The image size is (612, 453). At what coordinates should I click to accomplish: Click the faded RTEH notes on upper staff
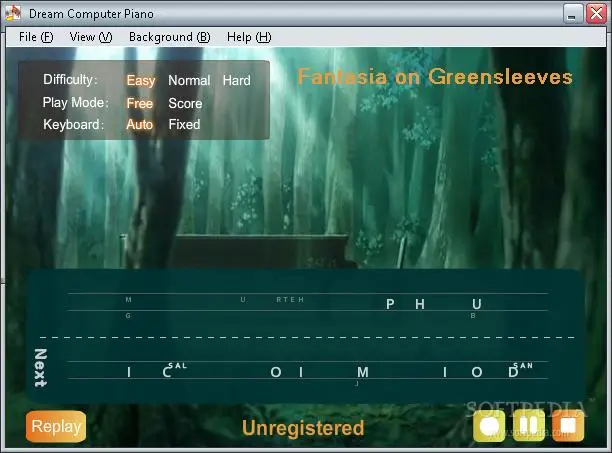[290, 300]
